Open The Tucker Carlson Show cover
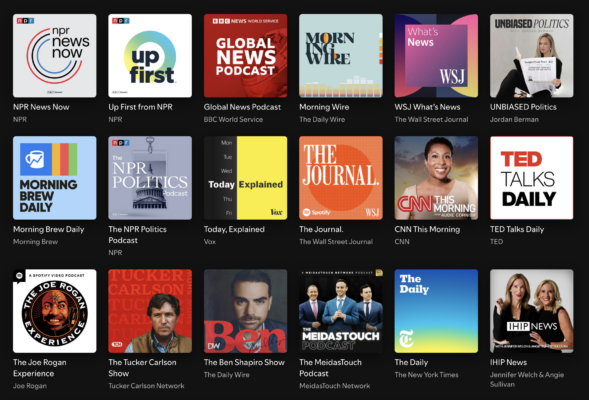This screenshot has width=589, height=400. tap(150, 311)
